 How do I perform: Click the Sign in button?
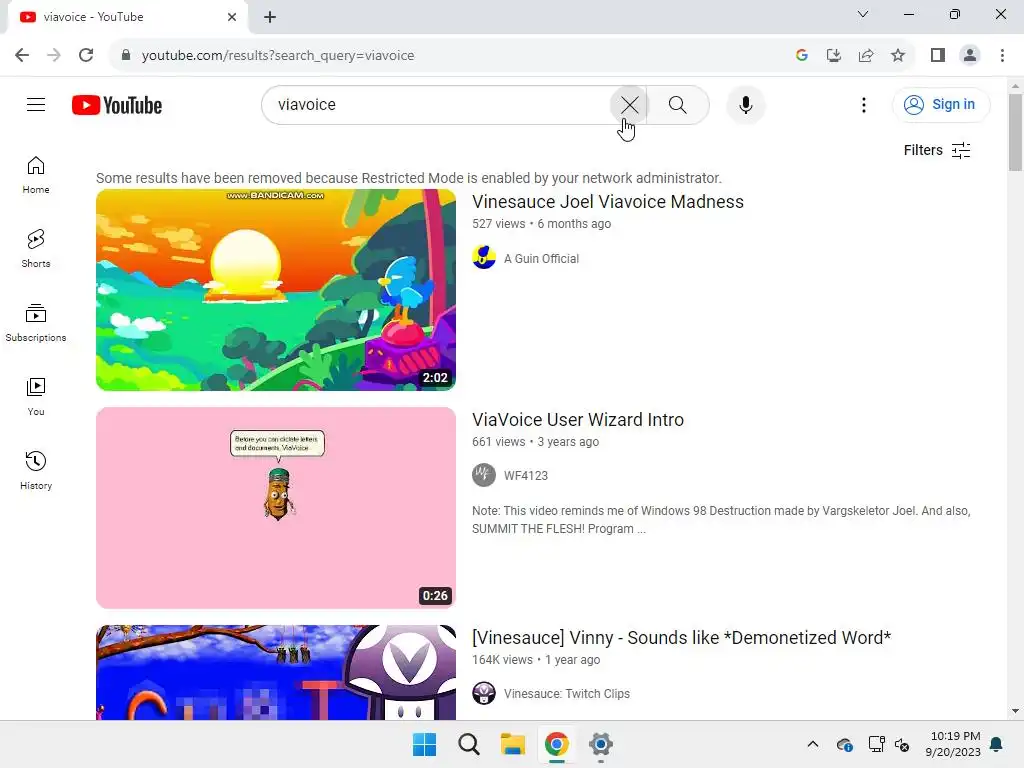coord(940,104)
